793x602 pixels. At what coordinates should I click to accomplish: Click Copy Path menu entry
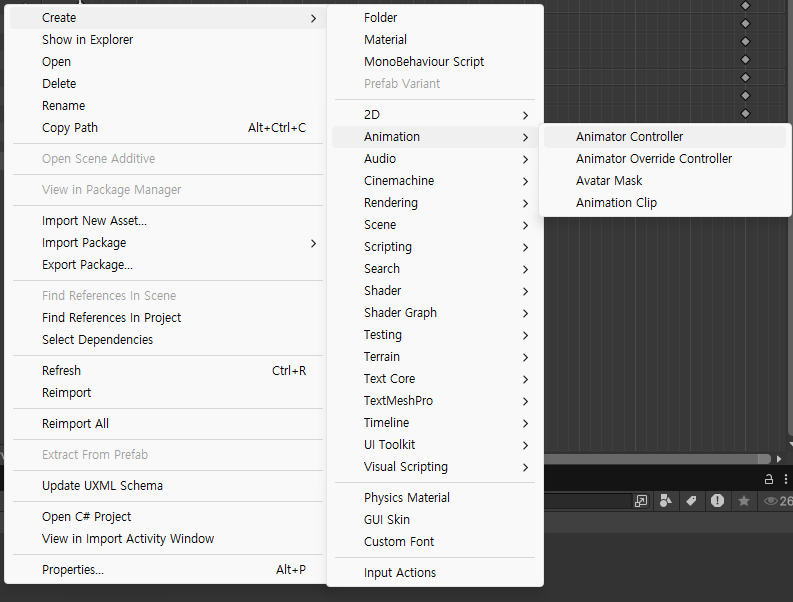pos(167,127)
